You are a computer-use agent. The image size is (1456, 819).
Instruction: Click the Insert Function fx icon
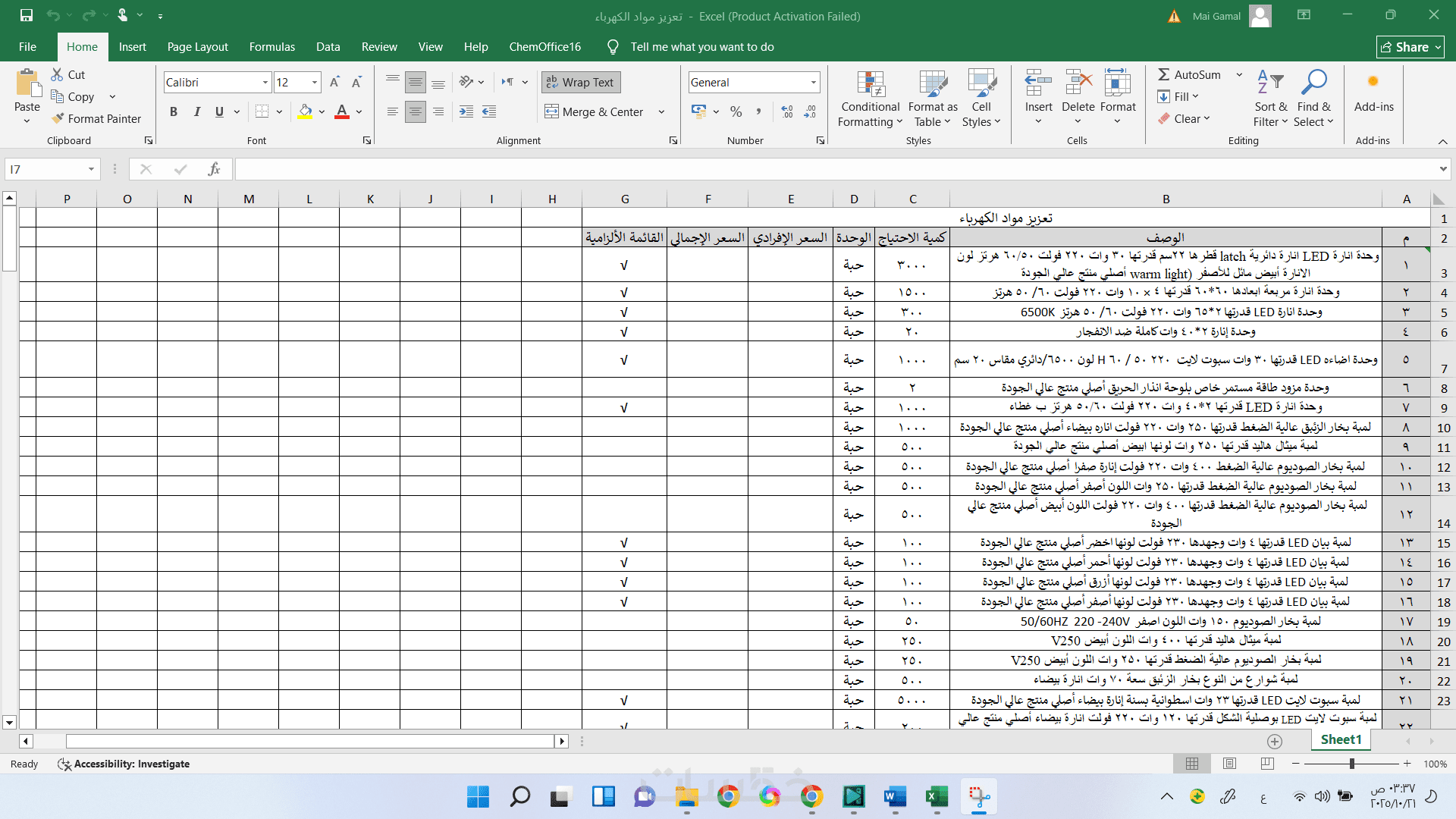coord(214,169)
